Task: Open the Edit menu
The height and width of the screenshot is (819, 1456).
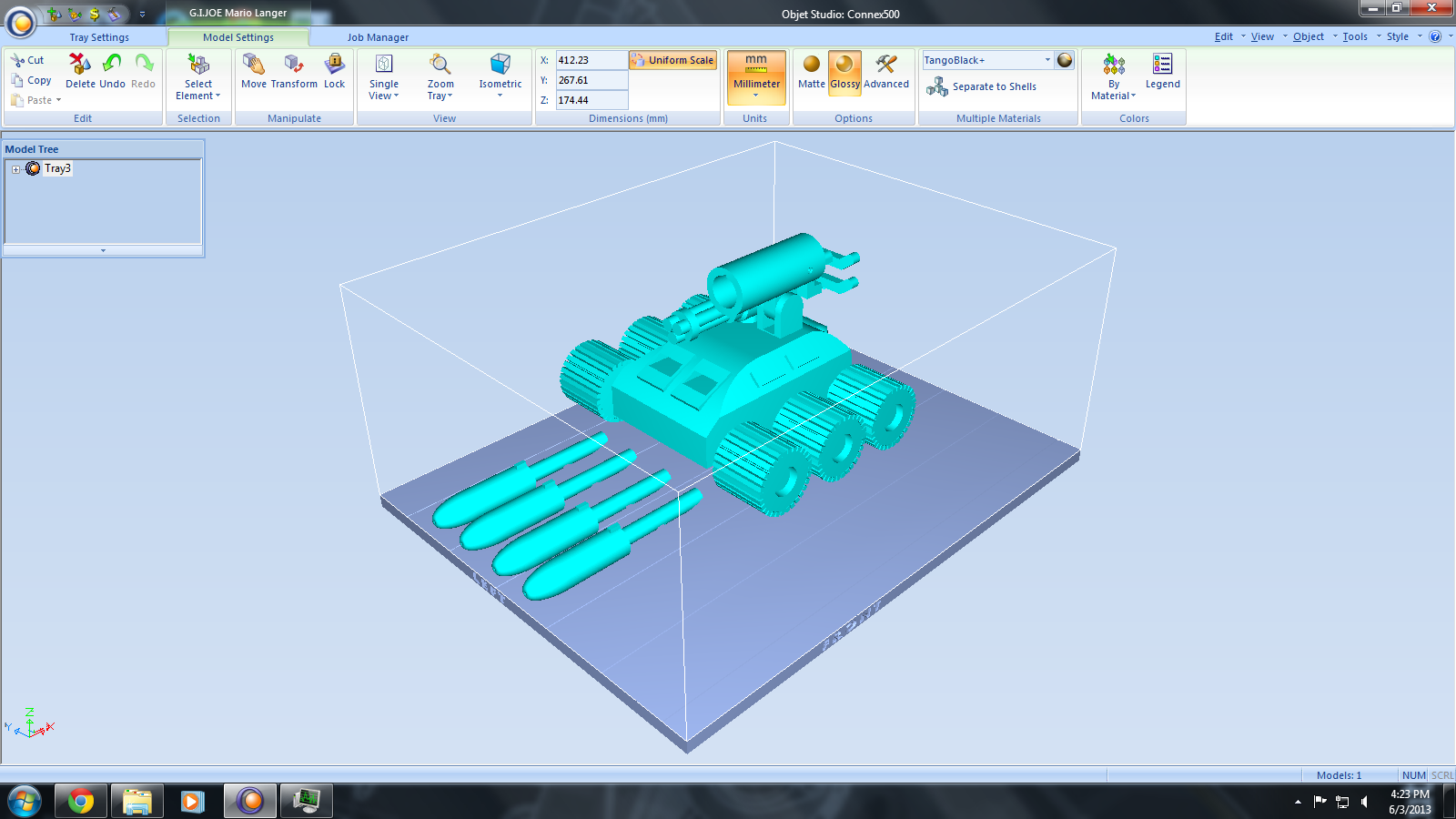Action: click(x=1224, y=36)
